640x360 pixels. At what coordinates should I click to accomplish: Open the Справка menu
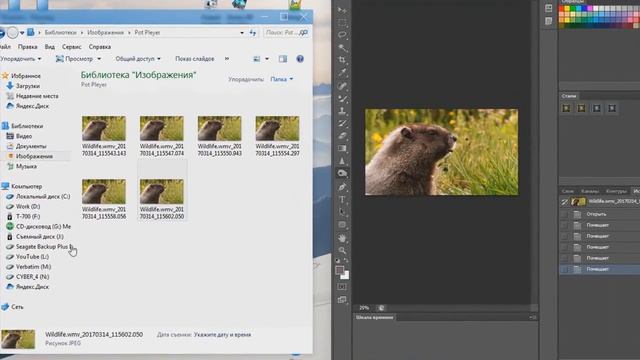[x=100, y=47]
